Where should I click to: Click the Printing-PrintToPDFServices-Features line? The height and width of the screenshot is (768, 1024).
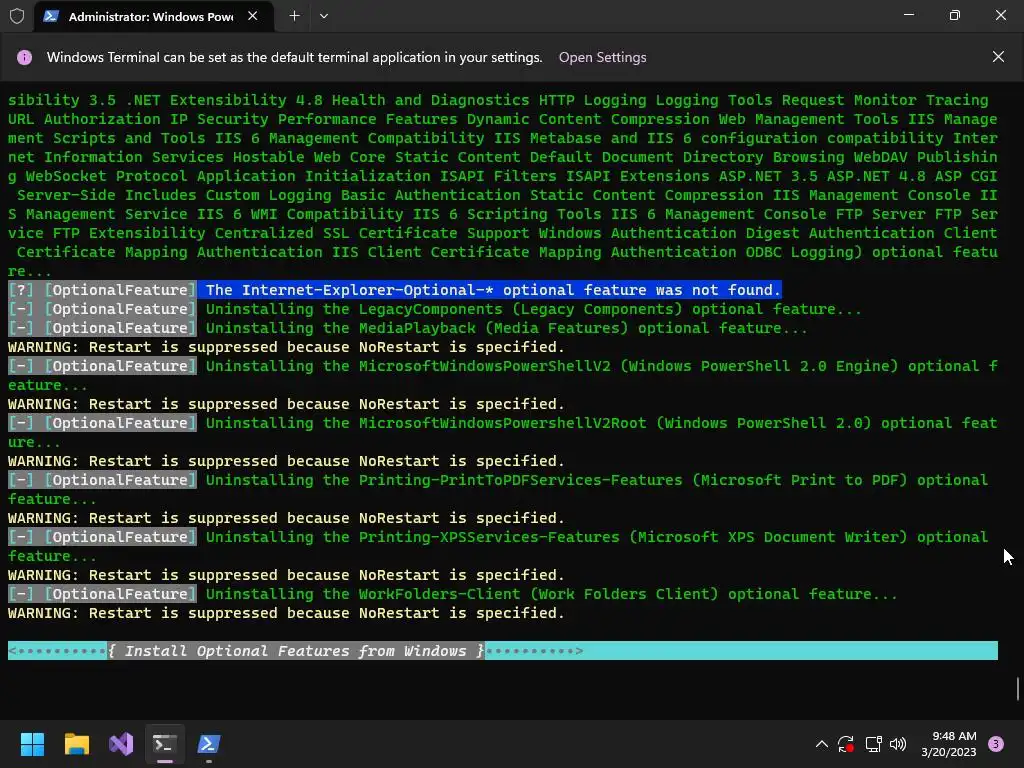(498, 489)
